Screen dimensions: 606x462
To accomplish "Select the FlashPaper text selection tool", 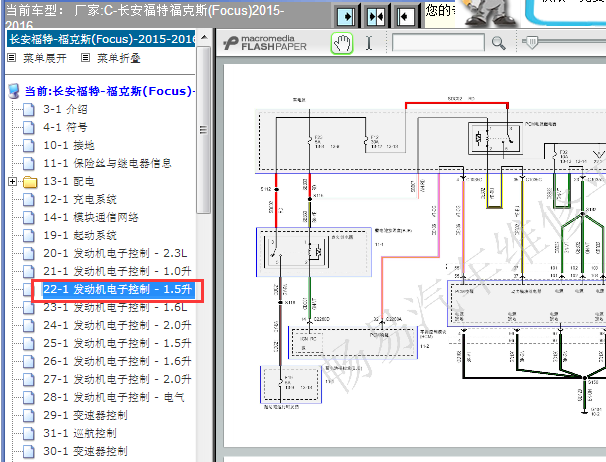I will (369, 43).
